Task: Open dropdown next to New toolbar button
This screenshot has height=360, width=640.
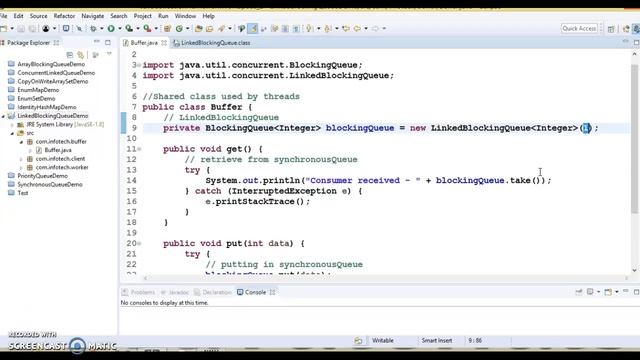Action: [x=12, y=29]
